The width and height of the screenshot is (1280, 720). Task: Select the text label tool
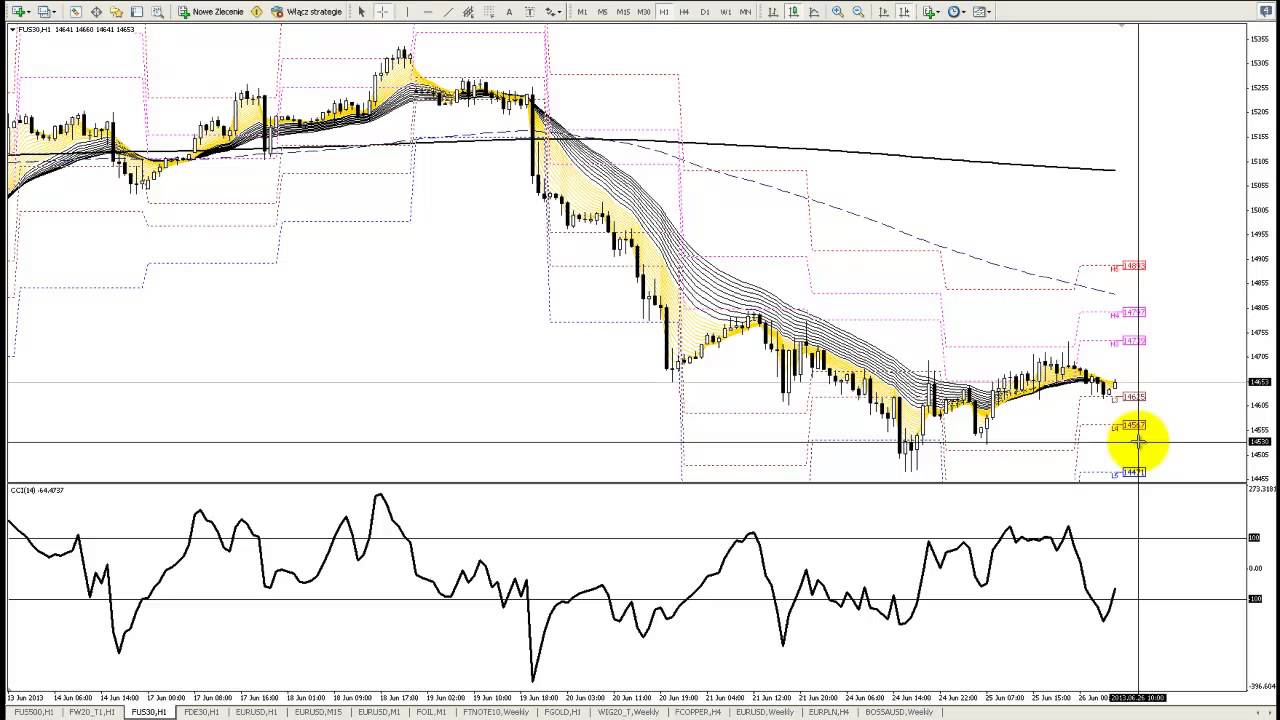click(529, 12)
